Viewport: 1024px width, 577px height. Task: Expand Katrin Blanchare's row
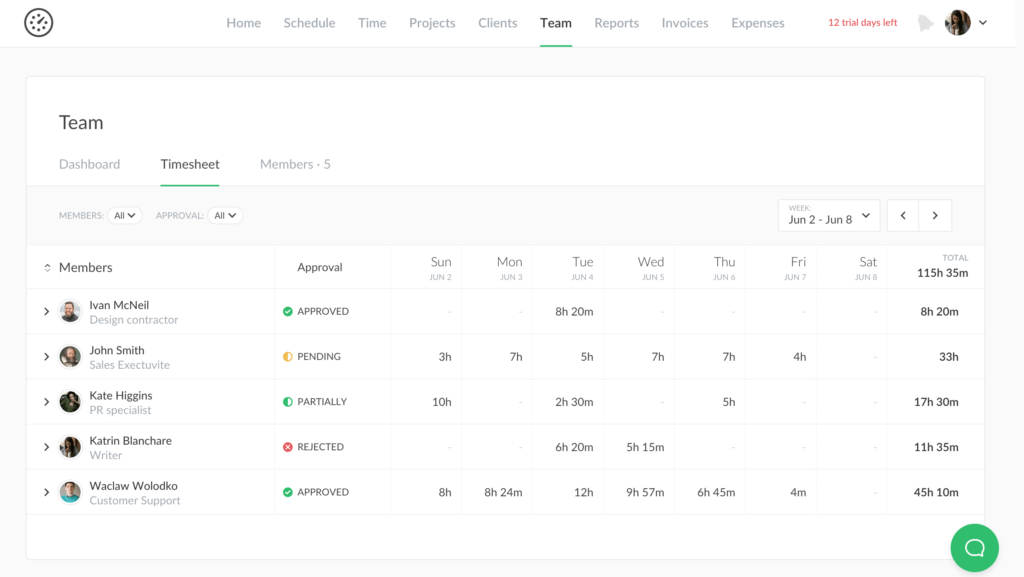pos(46,447)
